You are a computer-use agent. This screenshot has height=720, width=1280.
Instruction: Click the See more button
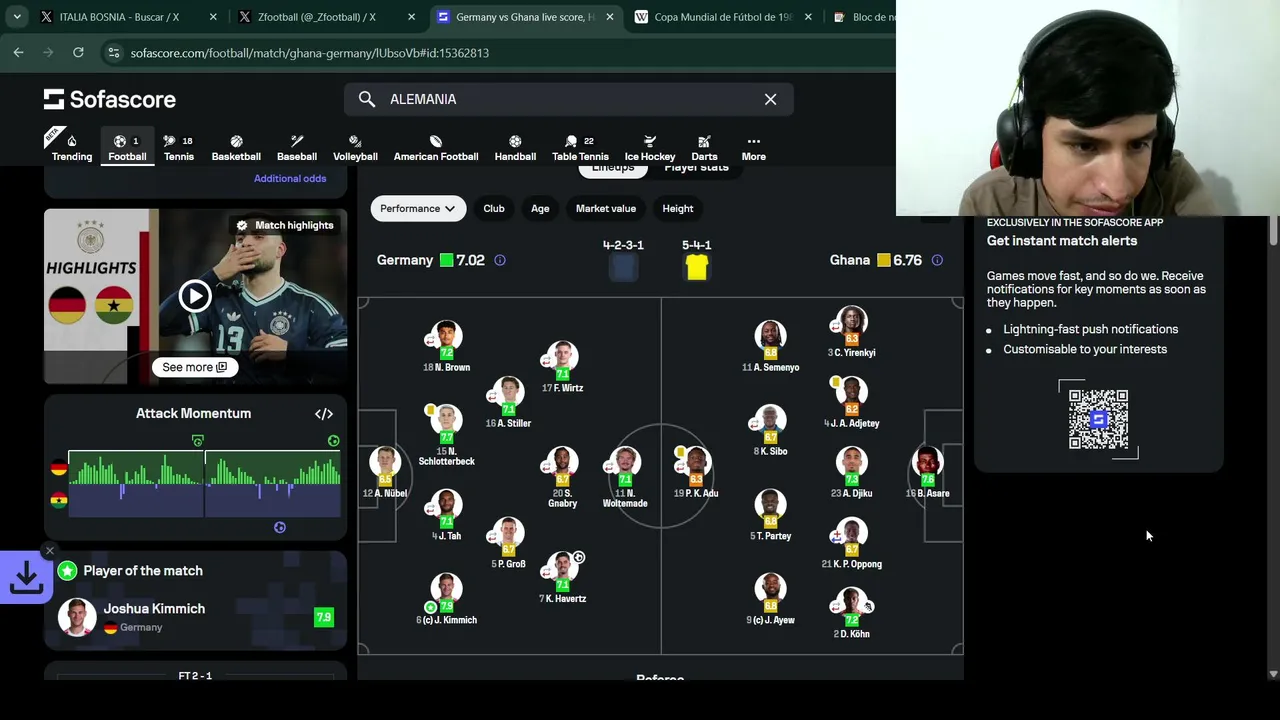195,367
